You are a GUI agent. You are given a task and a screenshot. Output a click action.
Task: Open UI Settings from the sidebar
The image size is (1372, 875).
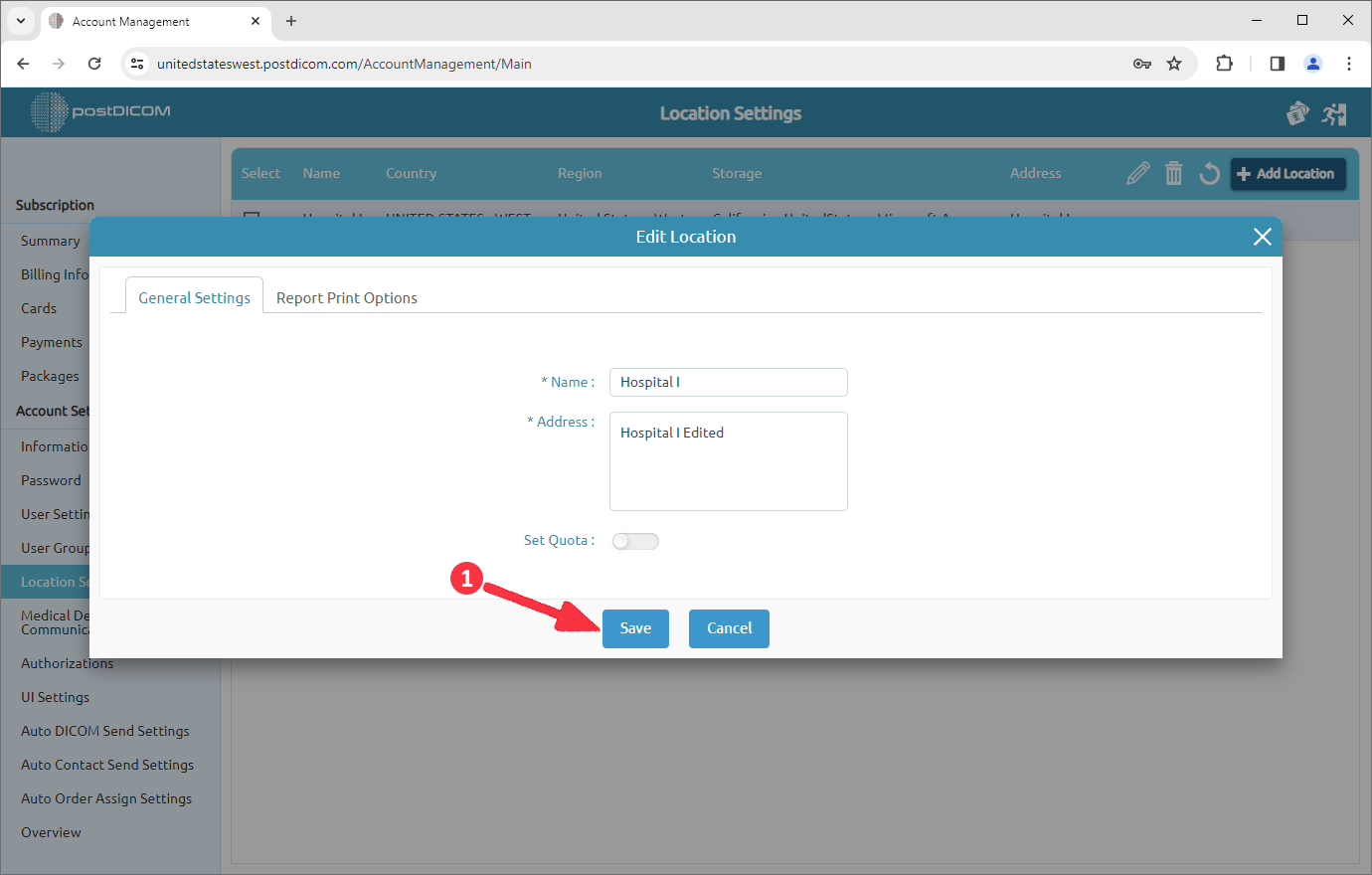[x=55, y=697]
